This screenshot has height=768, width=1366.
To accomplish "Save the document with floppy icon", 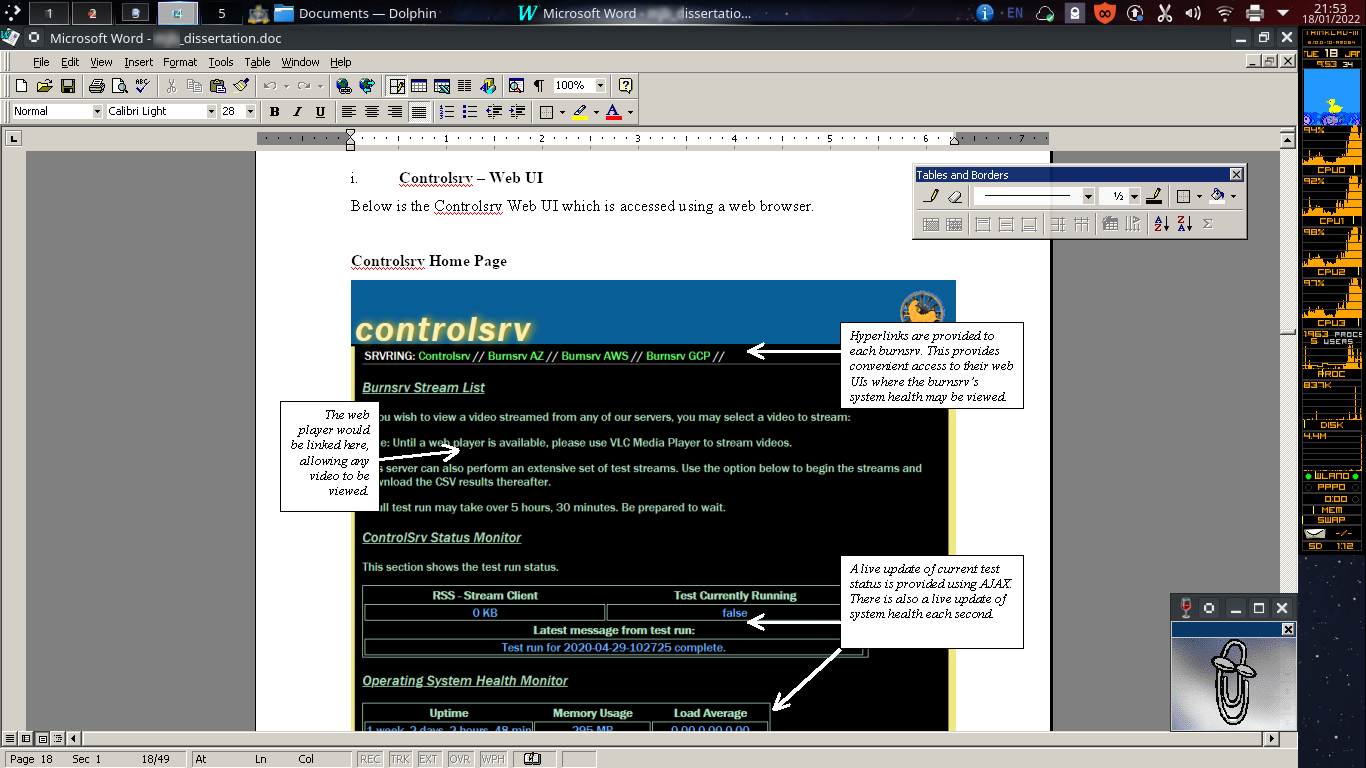I will pyautogui.click(x=68, y=86).
